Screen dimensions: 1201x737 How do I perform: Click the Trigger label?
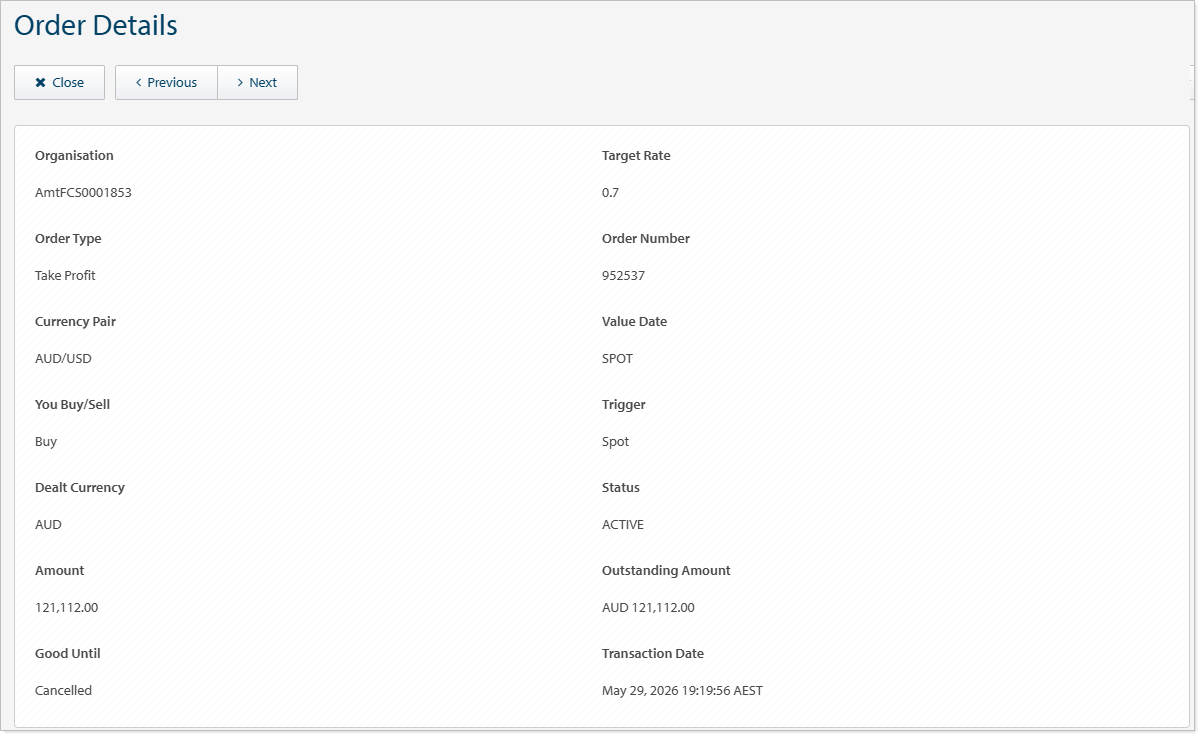click(624, 405)
